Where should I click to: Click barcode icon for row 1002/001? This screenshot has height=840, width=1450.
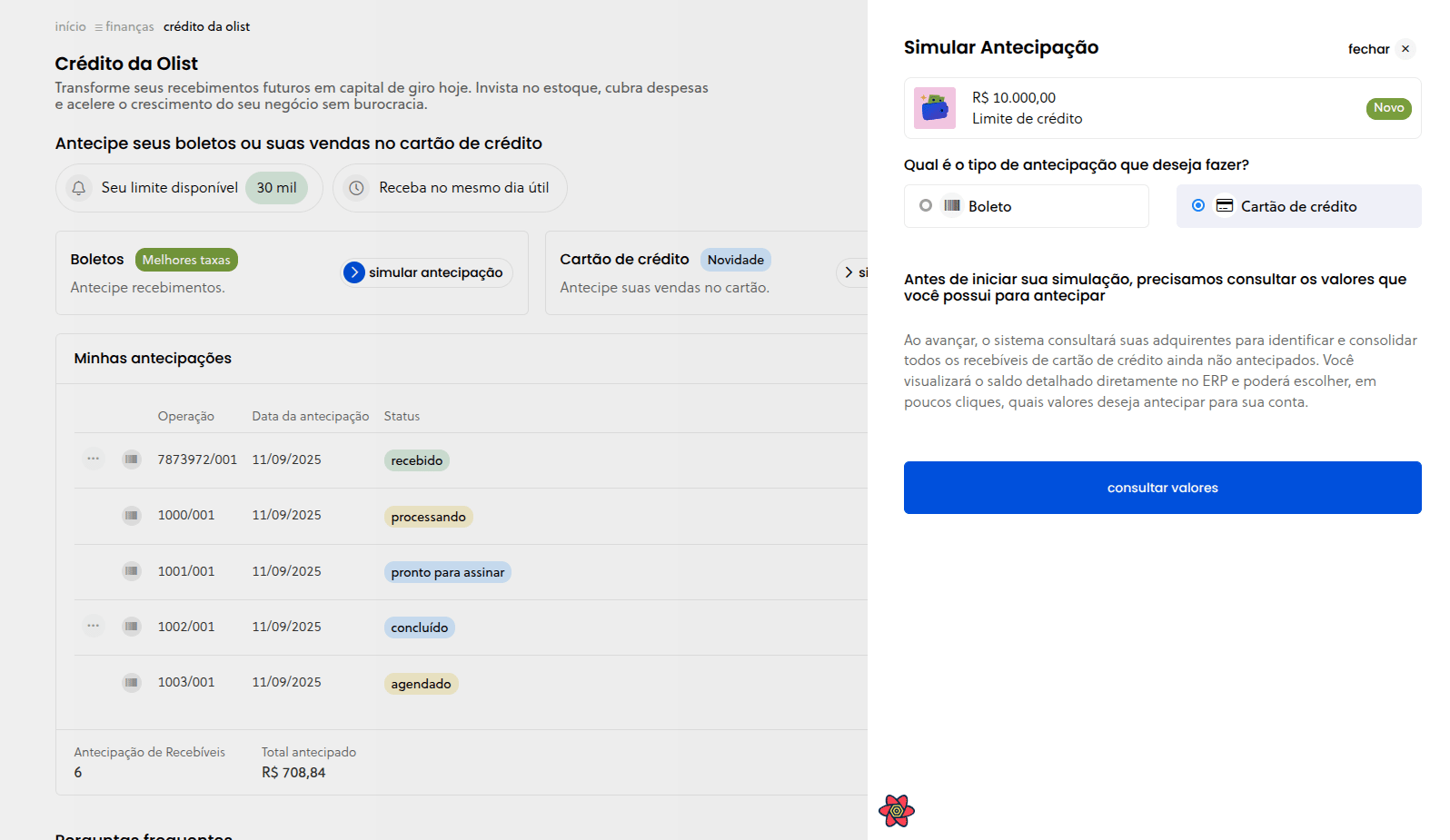(x=132, y=627)
